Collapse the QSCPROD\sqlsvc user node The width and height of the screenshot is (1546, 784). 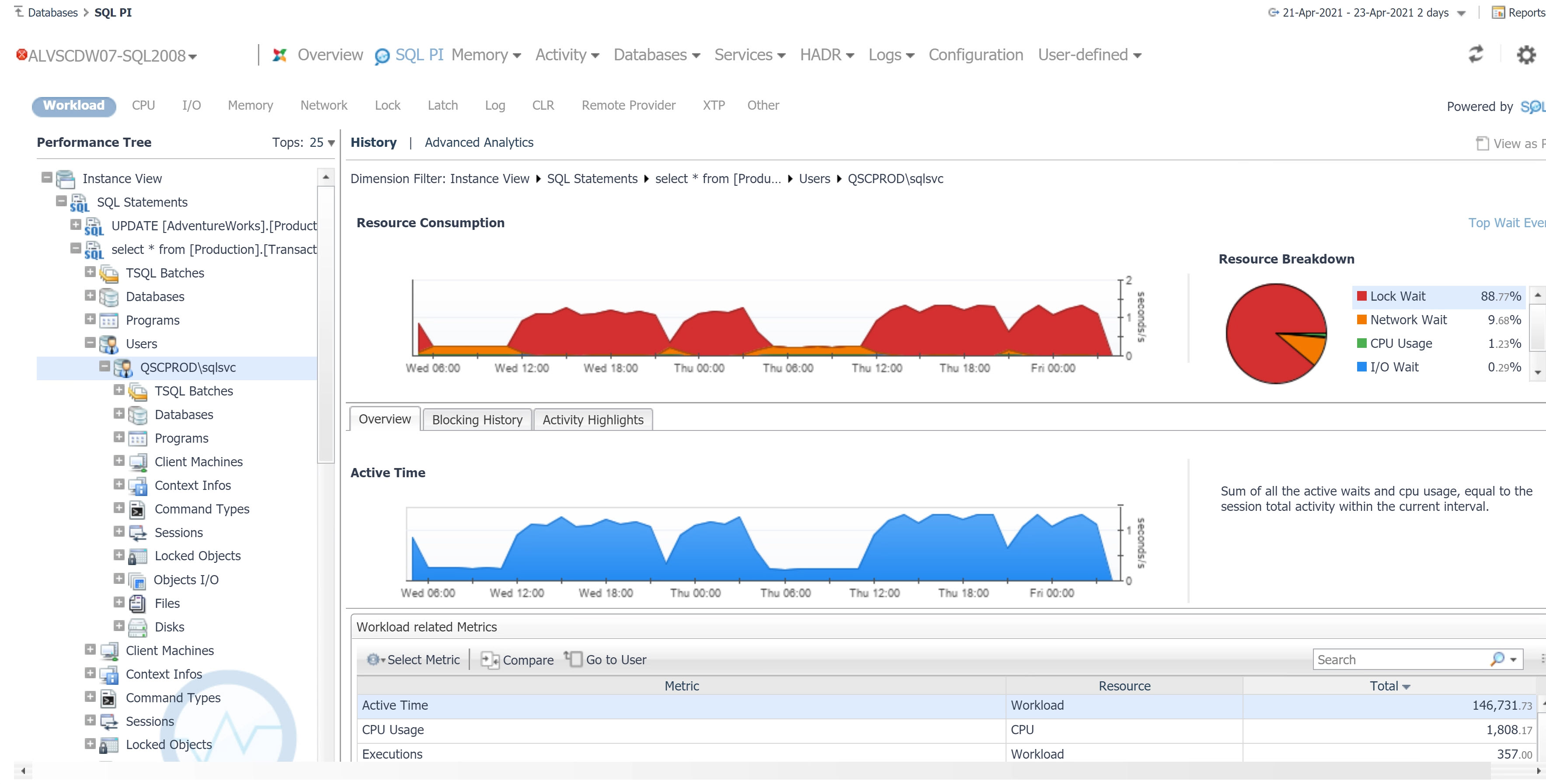click(x=104, y=366)
